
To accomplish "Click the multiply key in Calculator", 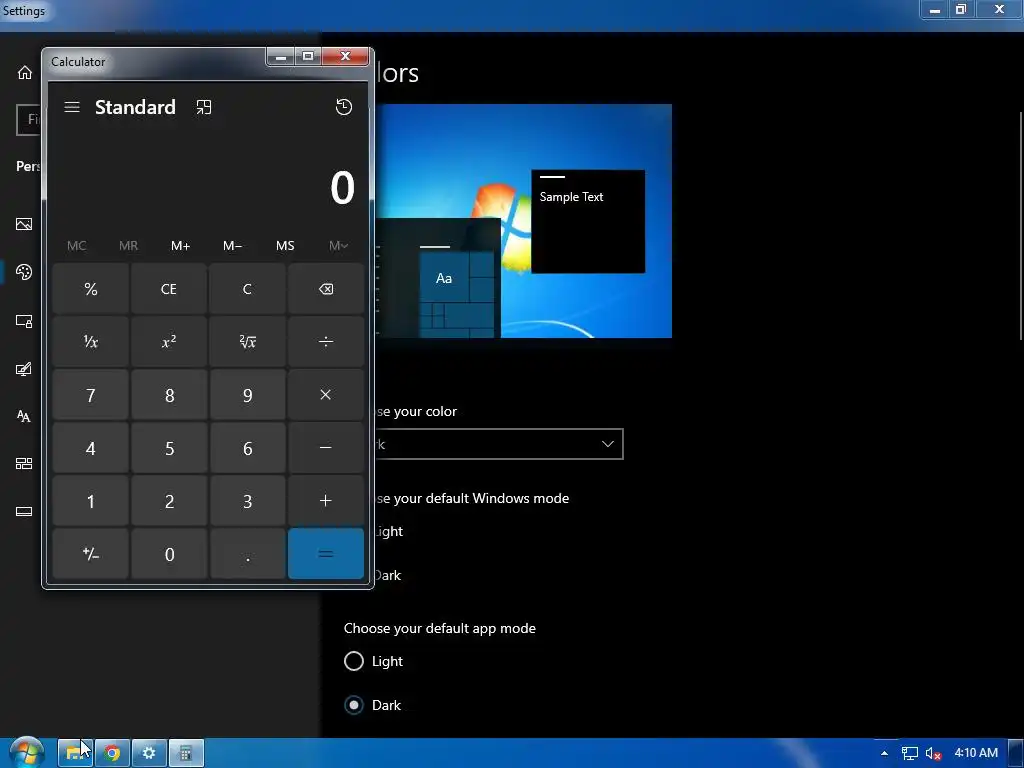I will click(x=325, y=394).
